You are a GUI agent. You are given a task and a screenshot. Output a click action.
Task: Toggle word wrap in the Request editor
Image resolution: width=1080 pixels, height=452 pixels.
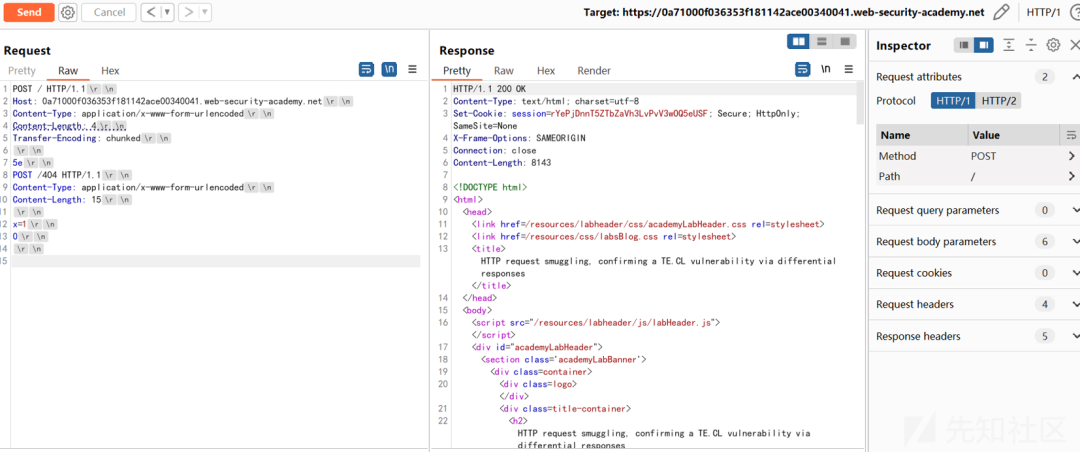(366, 69)
